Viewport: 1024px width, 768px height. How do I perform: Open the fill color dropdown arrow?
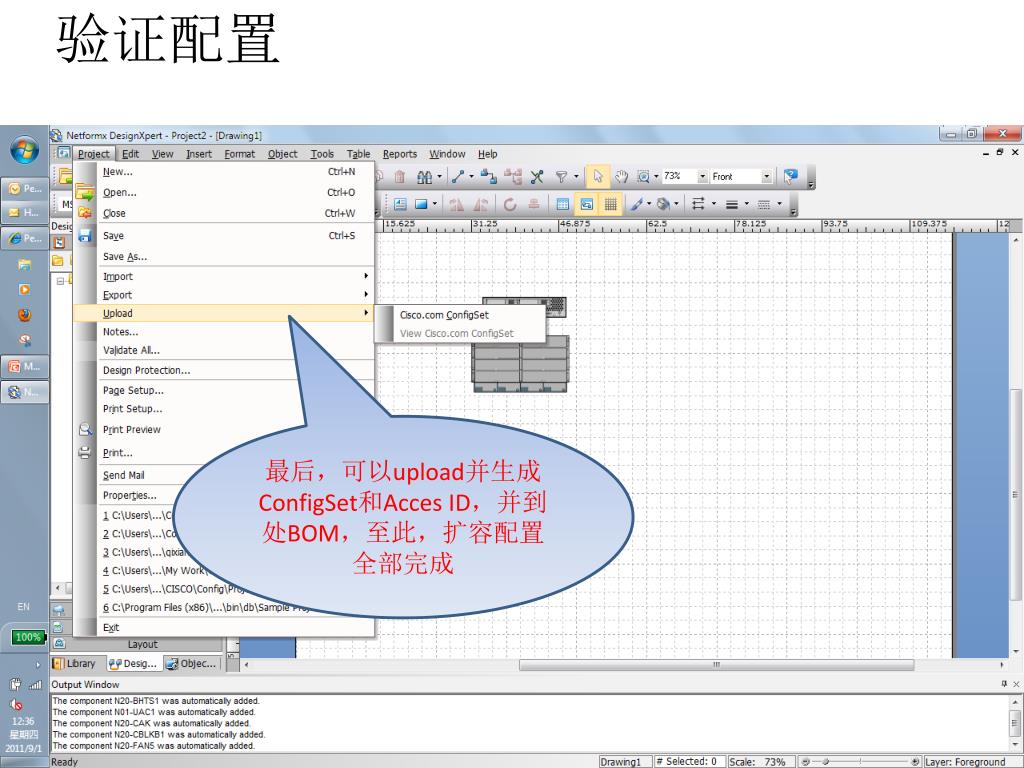[677, 204]
